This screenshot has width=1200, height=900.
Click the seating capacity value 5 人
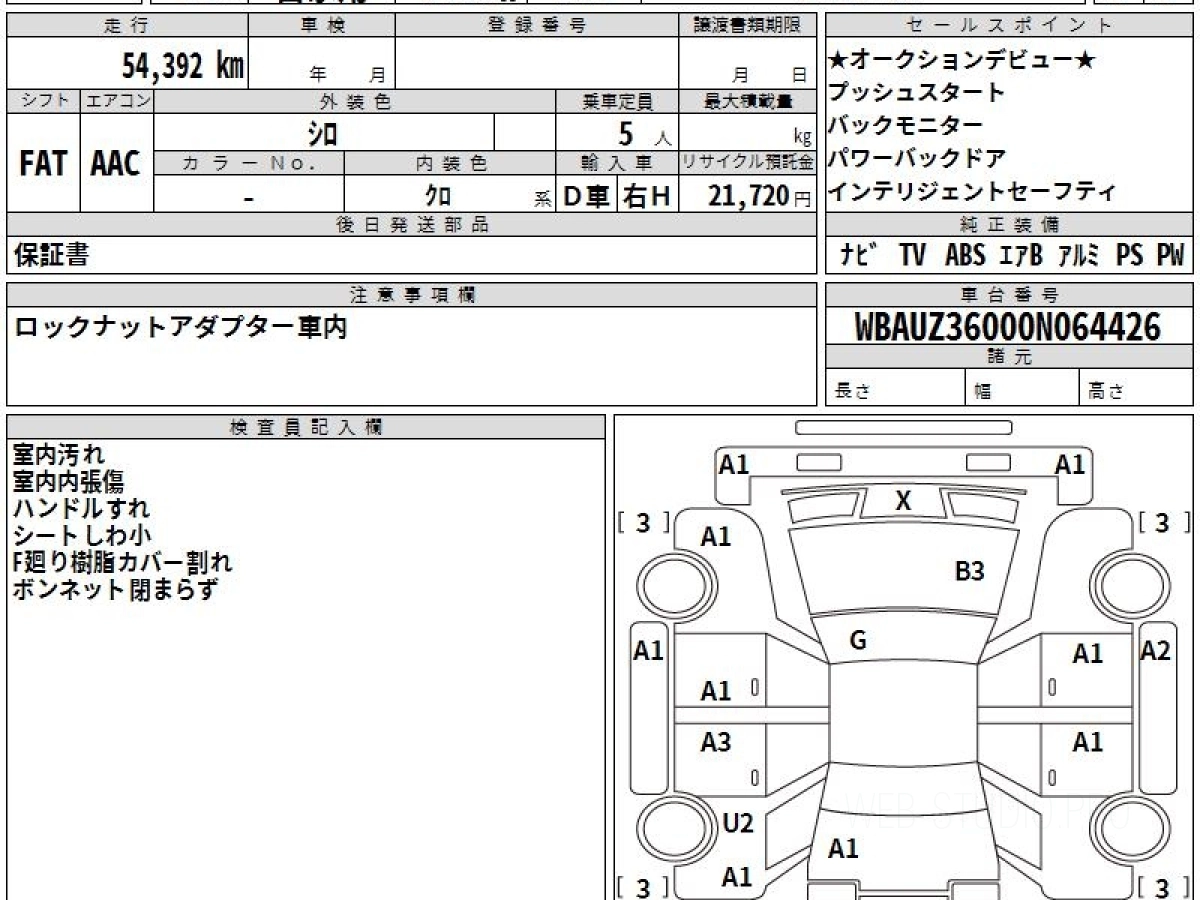[x=644, y=133]
